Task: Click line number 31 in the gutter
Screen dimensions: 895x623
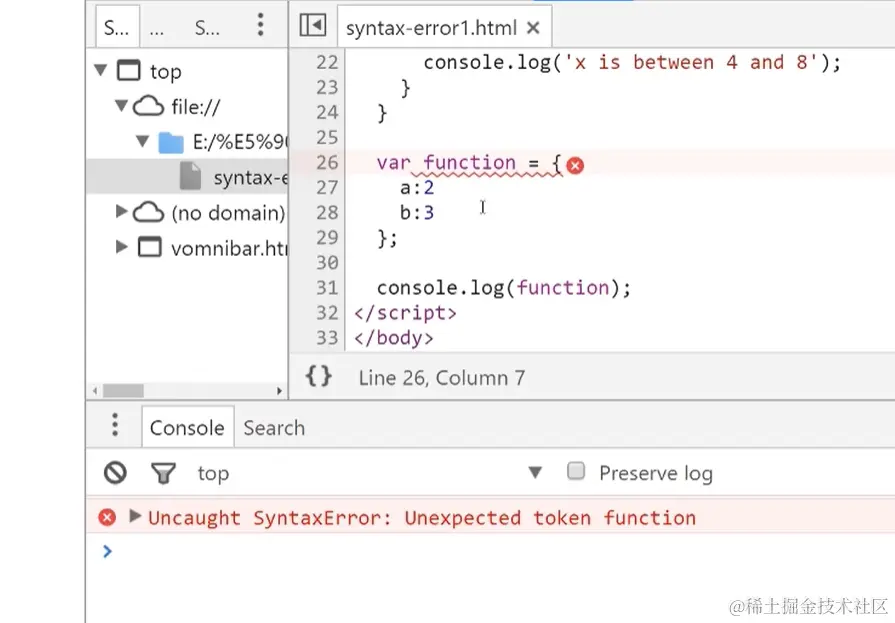Action: pos(327,288)
